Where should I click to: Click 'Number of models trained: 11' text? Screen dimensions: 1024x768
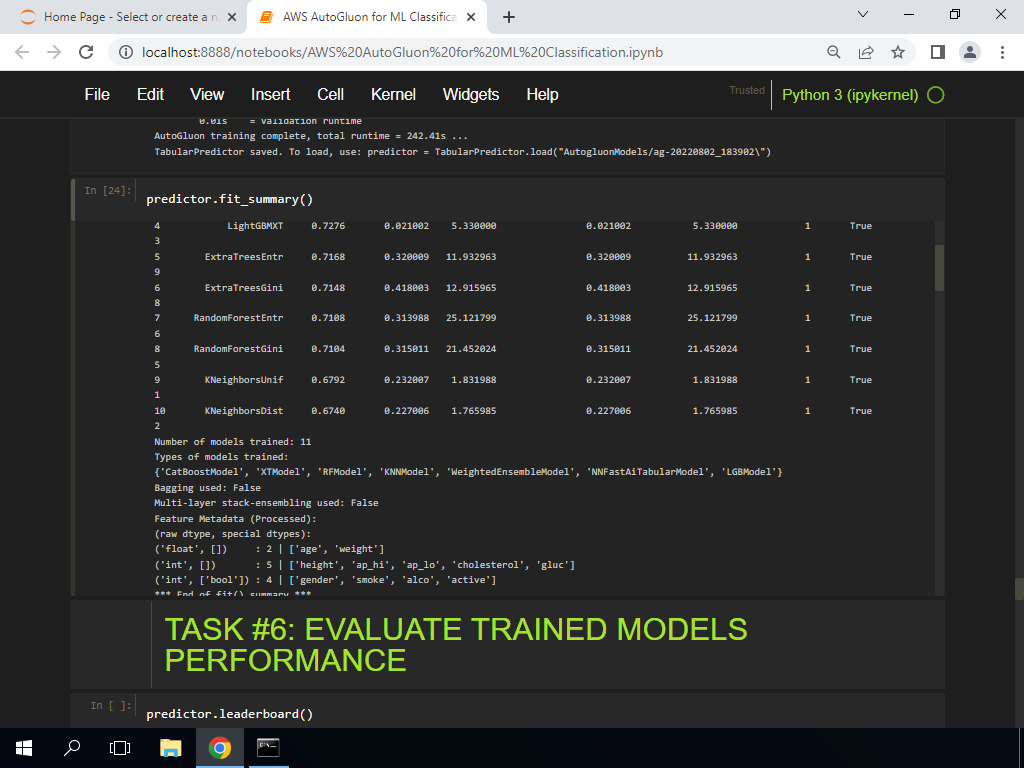pyautogui.click(x=232, y=441)
